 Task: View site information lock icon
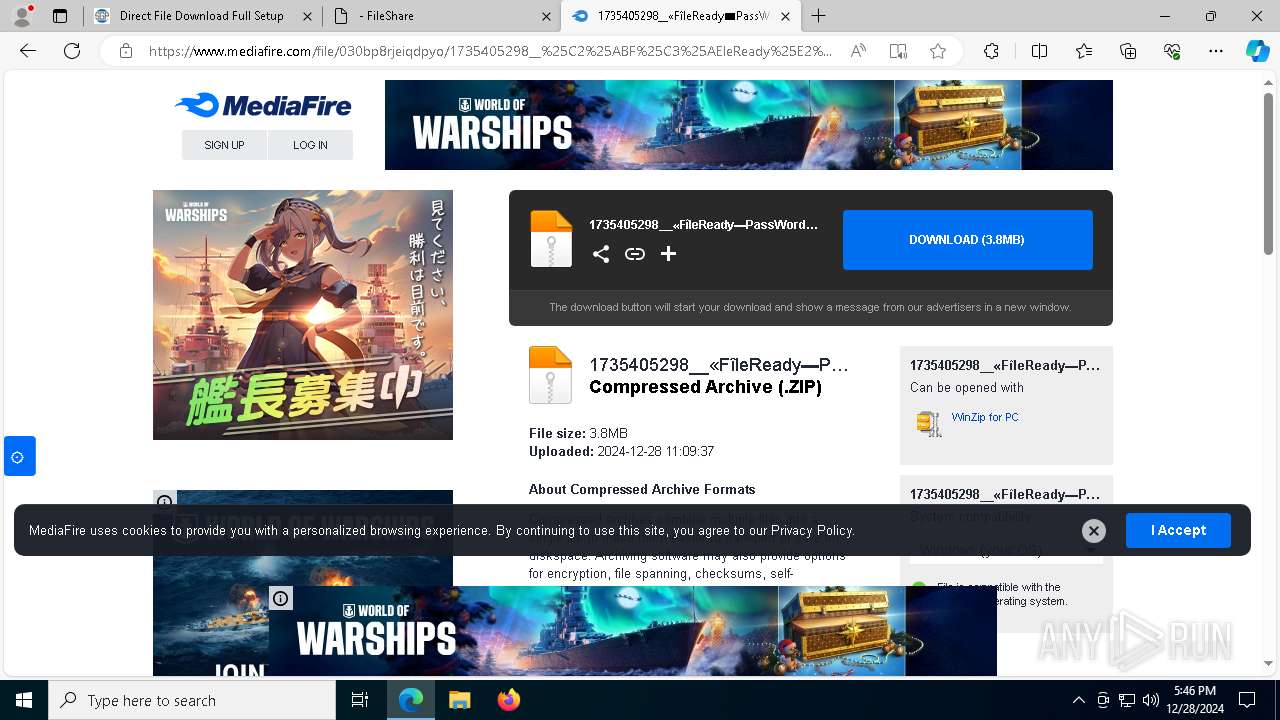click(x=126, y=51)
